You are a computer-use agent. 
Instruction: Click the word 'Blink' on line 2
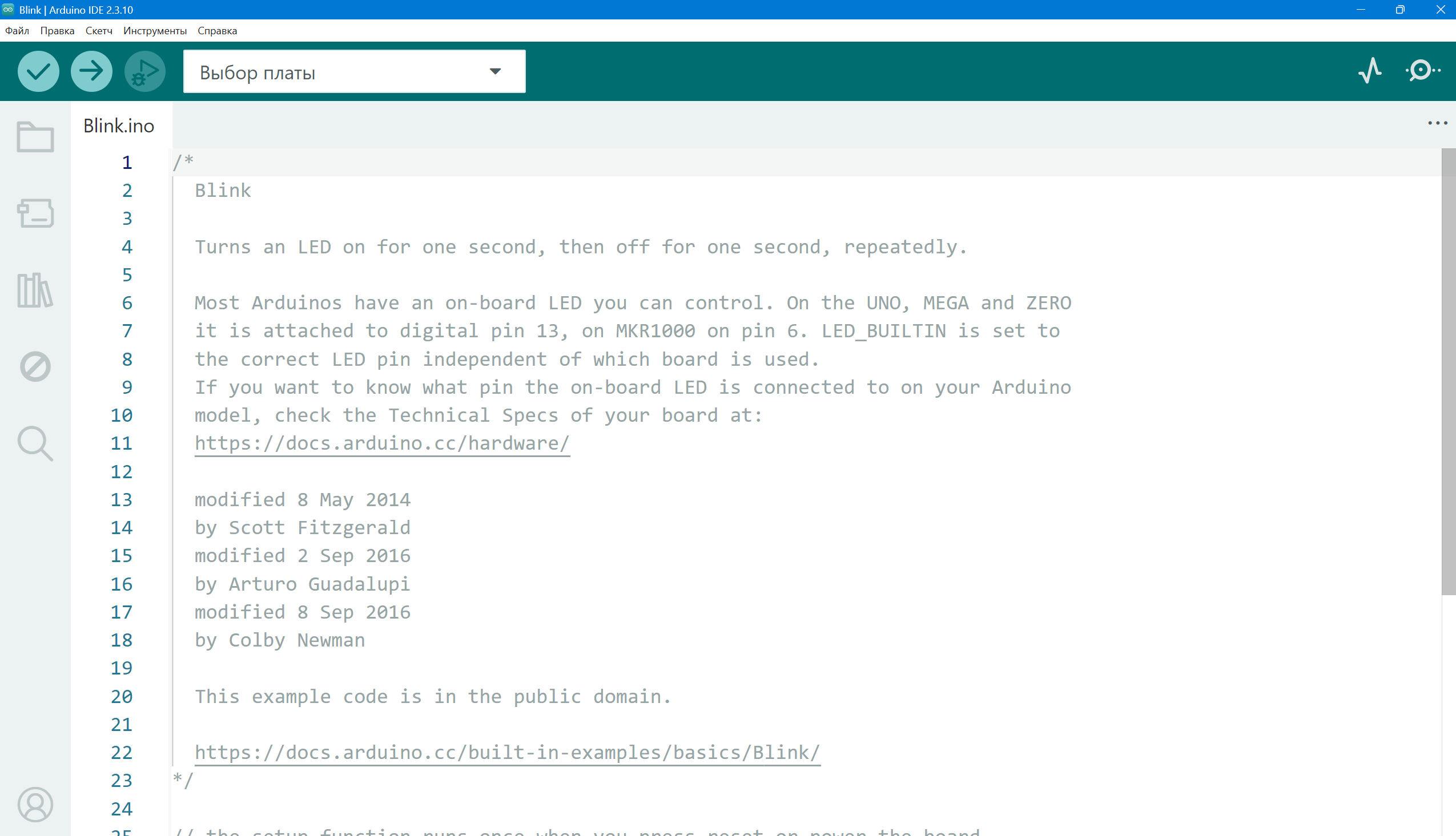[x=223, y=190]
